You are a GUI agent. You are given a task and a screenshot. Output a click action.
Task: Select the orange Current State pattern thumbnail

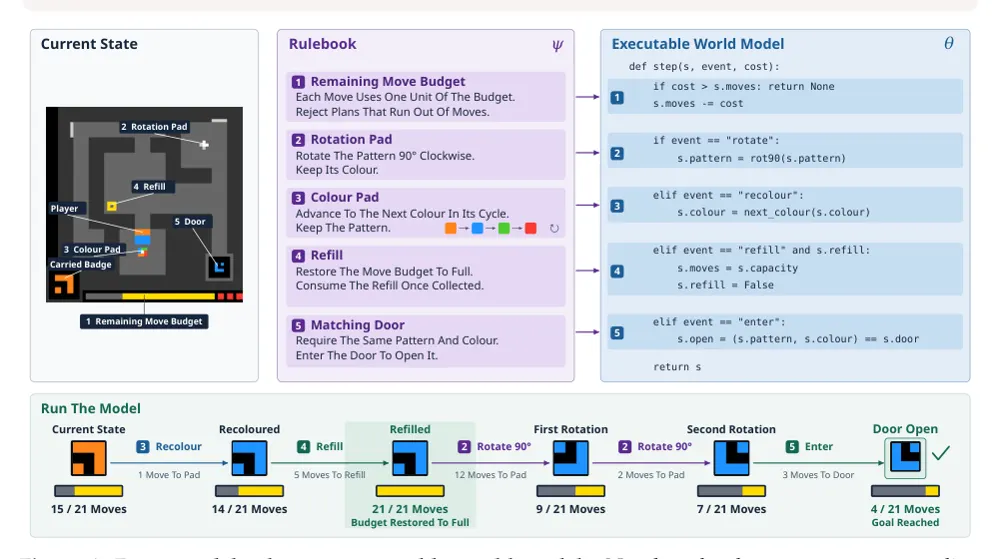[x=89, y=458]
